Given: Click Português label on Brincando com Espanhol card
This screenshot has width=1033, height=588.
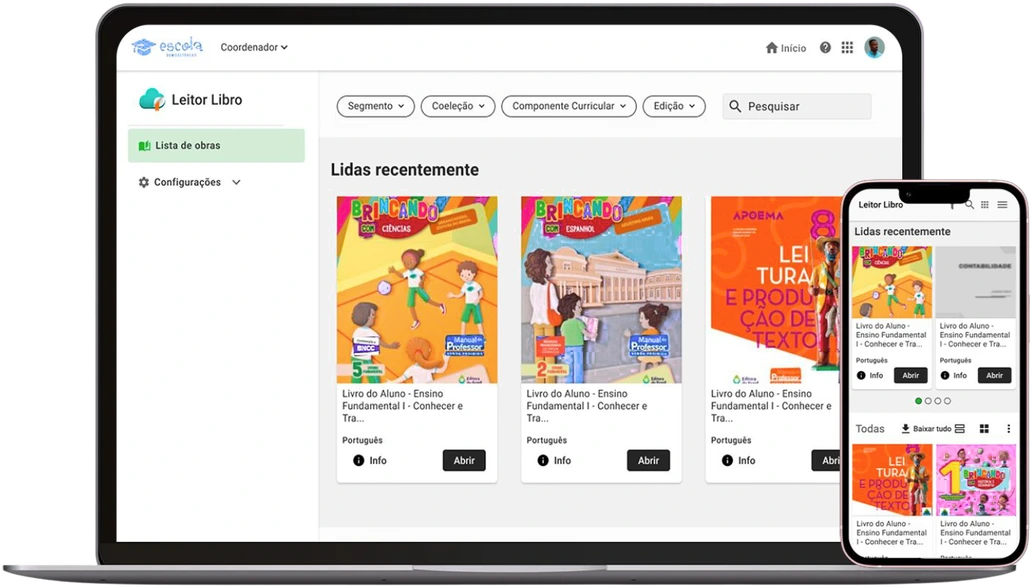Looking at the screenshot, I should 546,440.
